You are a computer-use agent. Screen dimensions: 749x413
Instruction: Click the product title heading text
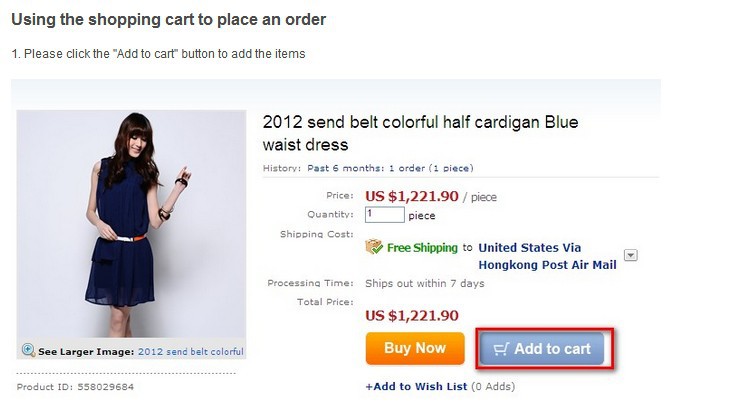[420, 133]
